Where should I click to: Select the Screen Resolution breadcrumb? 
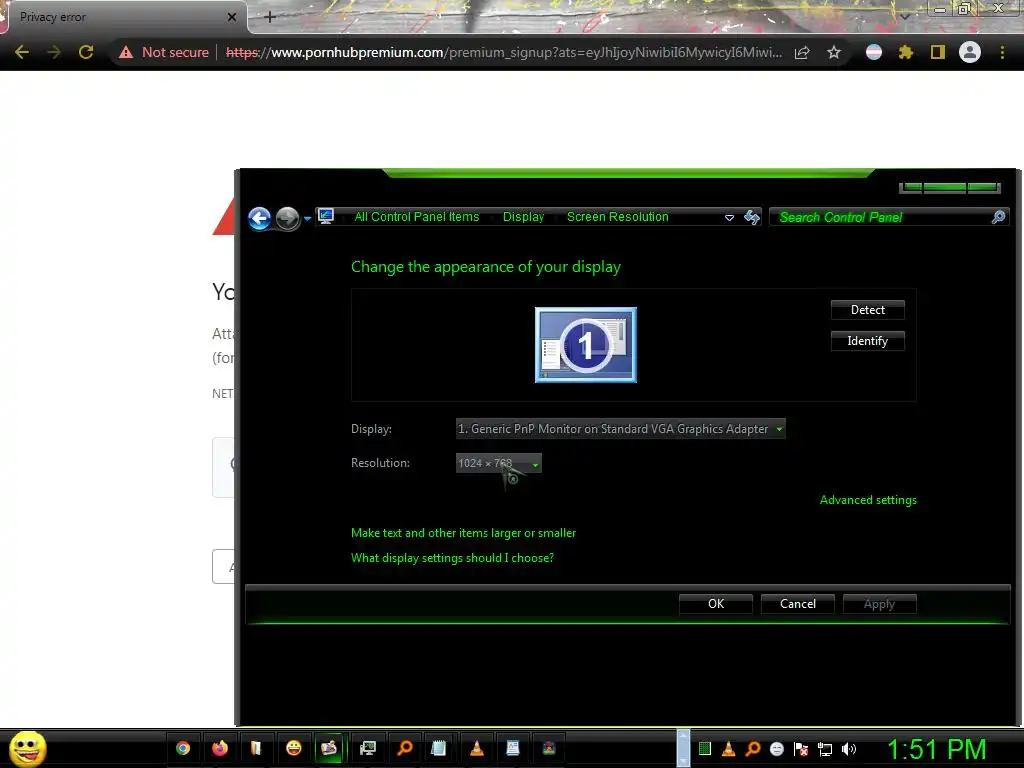pyautogui.click(x=617, y=217)
